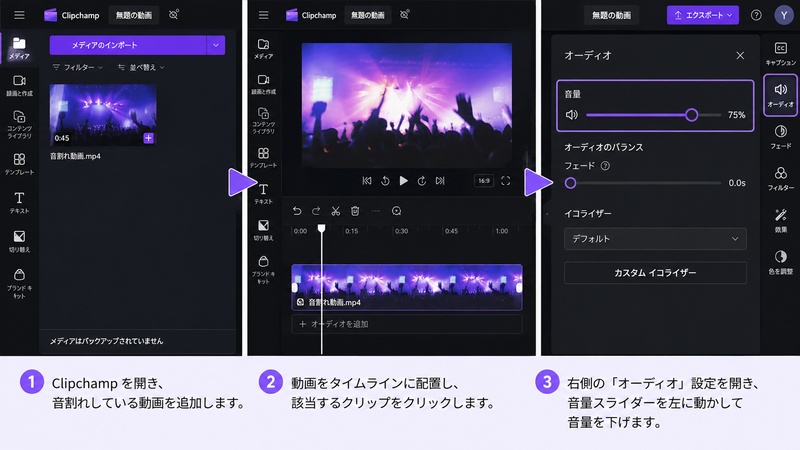The image size is (800, 450).
Task: Open コンテンツライブラリ in left panel sidebar
Action: click(x=19, y=124)
